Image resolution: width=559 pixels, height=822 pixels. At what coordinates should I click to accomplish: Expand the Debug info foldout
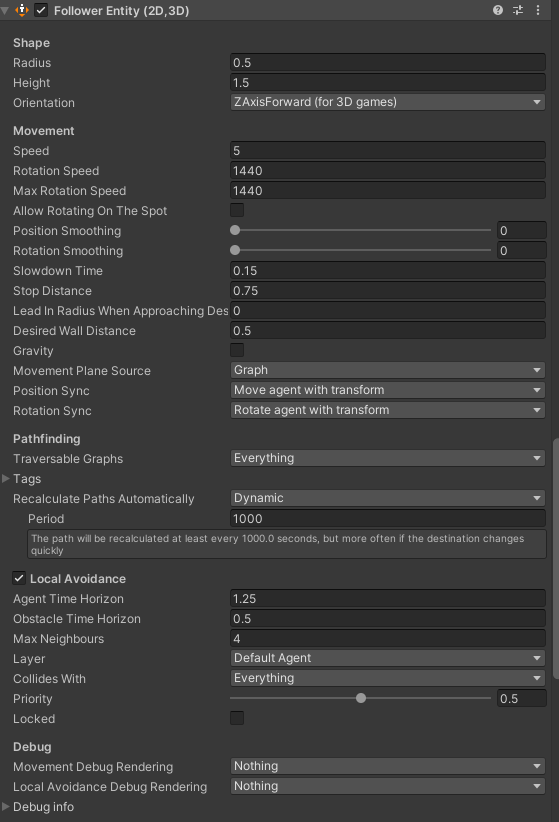[6, 806]
